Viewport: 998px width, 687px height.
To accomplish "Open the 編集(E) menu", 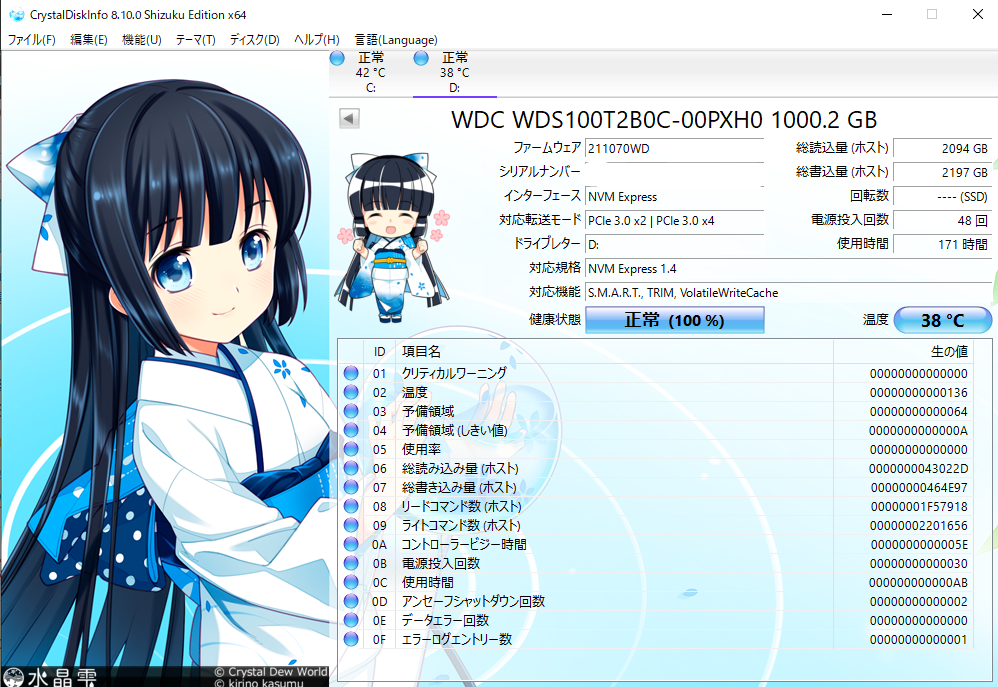I will [x=88, y=39].
